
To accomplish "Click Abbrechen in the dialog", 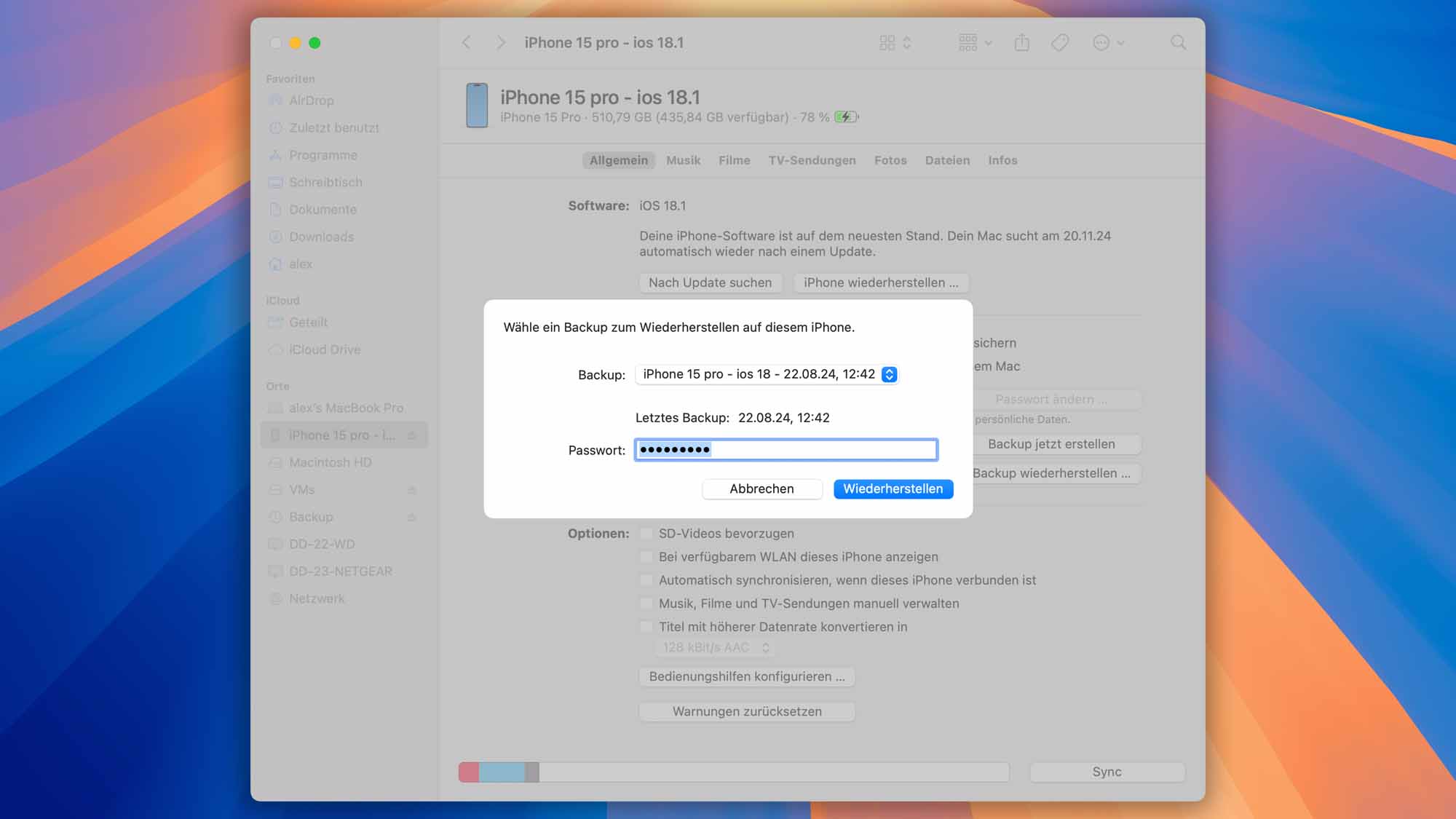I will point(761,489).
